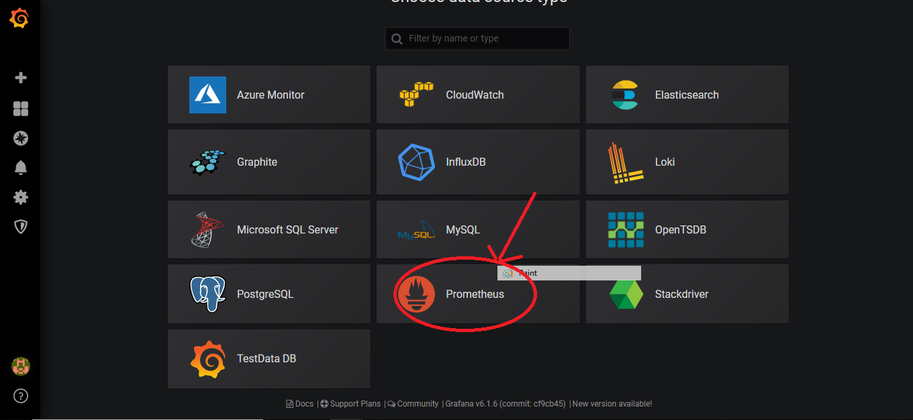Open the Alerting bell icon
The width and height of the screenshot is (913, 420).
20,168
